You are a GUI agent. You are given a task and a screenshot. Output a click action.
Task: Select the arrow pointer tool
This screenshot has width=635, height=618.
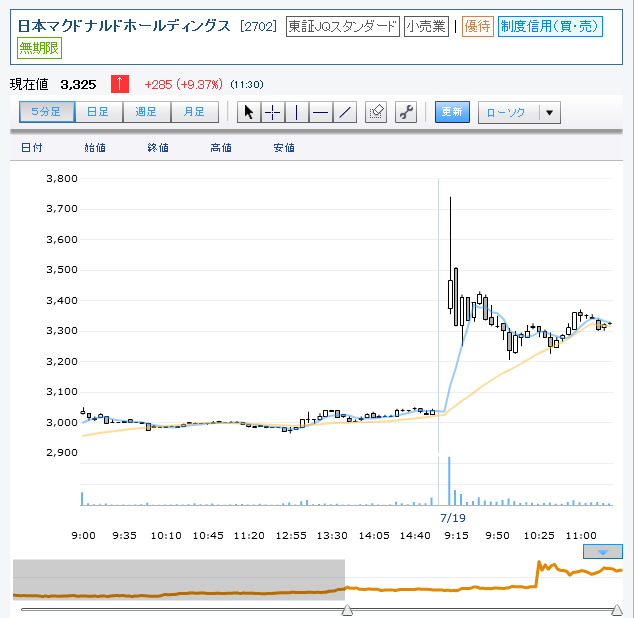pyautogui.click(x=249, y=112)
